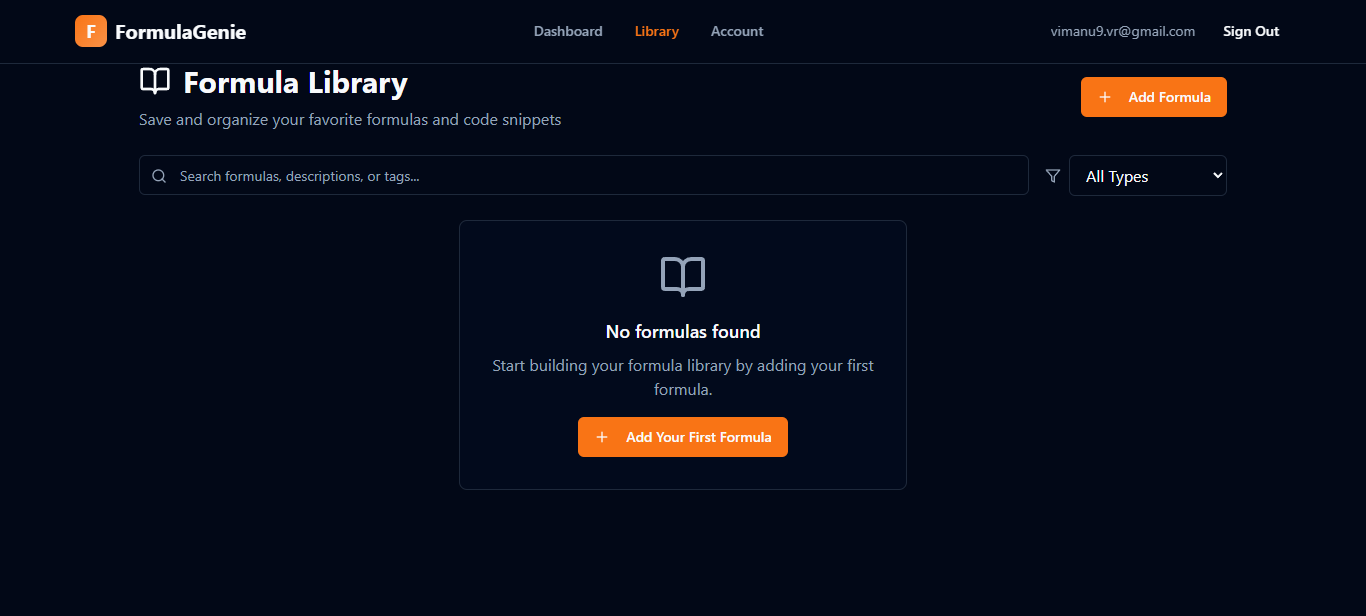Click the No formulas found empty state card
This screenshot has height=616, width=1366.
click(682, 355)
